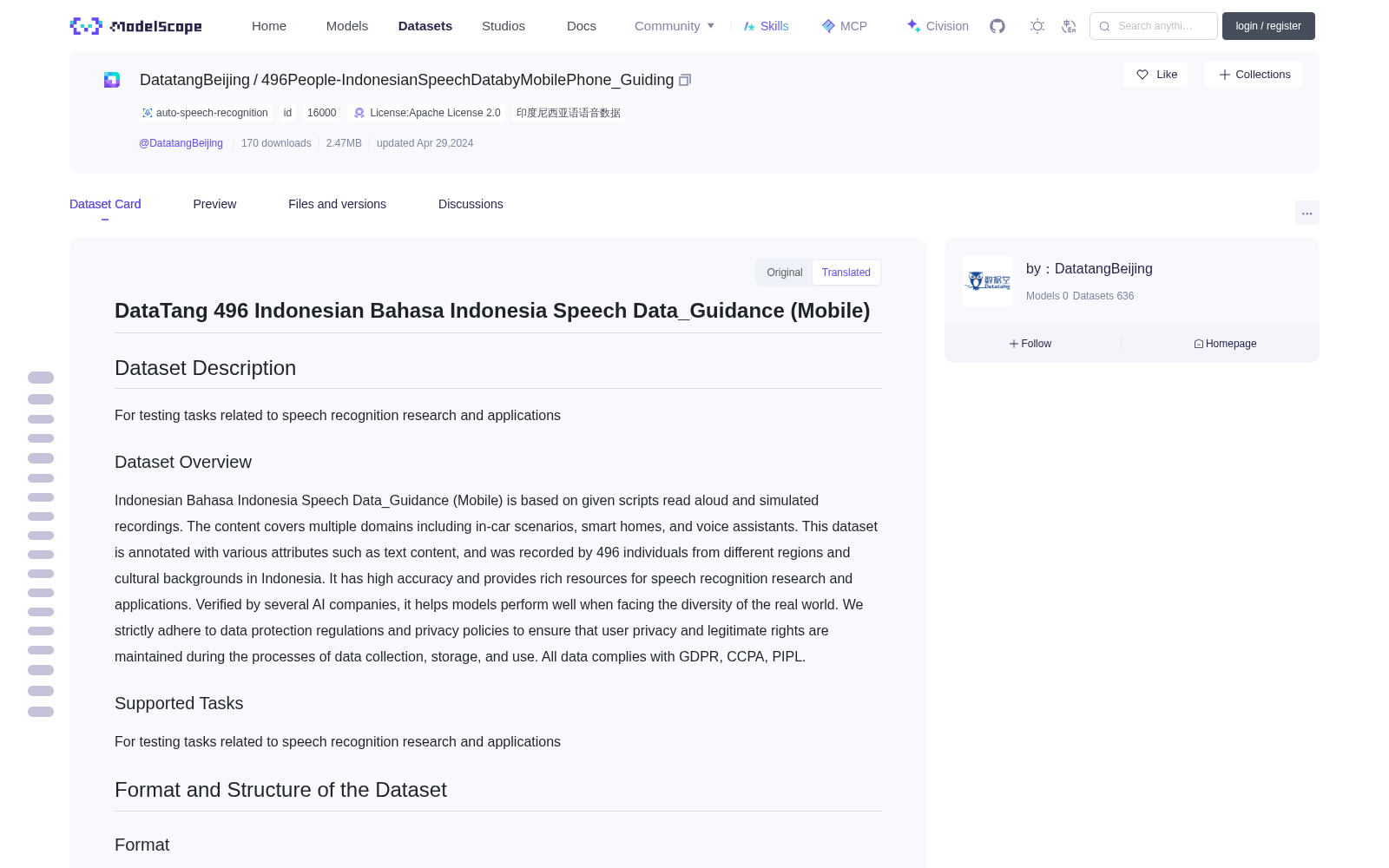
Task: Click the Skills icon in navbar
Action: coord(749,26)
